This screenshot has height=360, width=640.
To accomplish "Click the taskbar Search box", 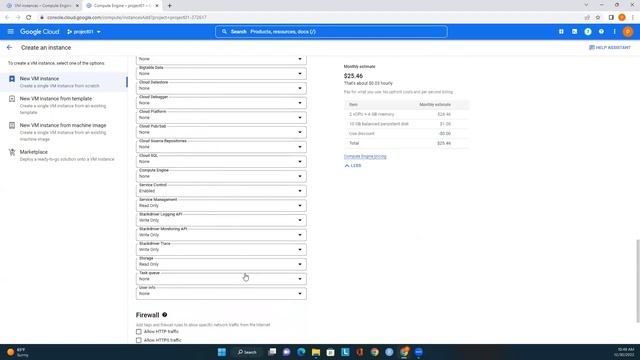I will [247, 352].
